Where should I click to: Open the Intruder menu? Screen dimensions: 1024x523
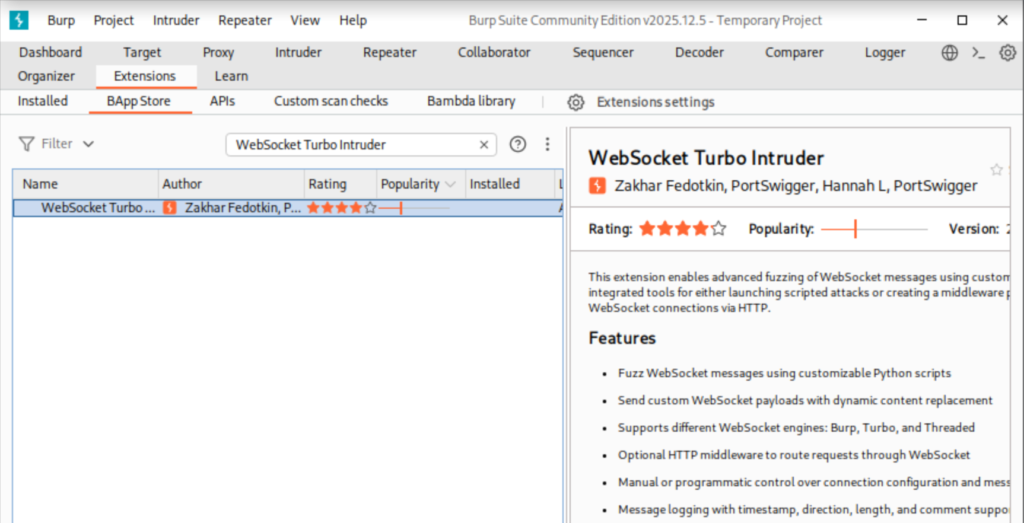click(x=176, y=20)
